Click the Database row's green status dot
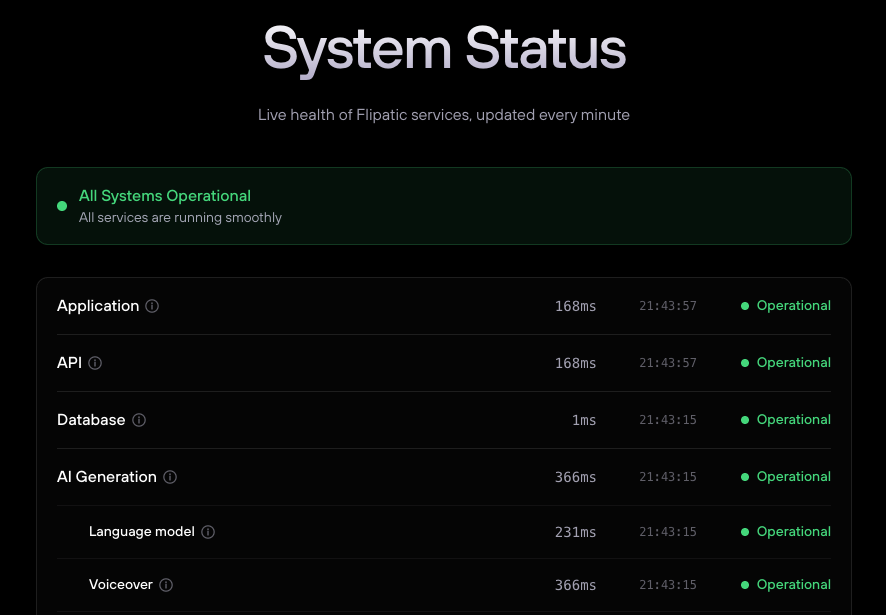 coord(745,420)
